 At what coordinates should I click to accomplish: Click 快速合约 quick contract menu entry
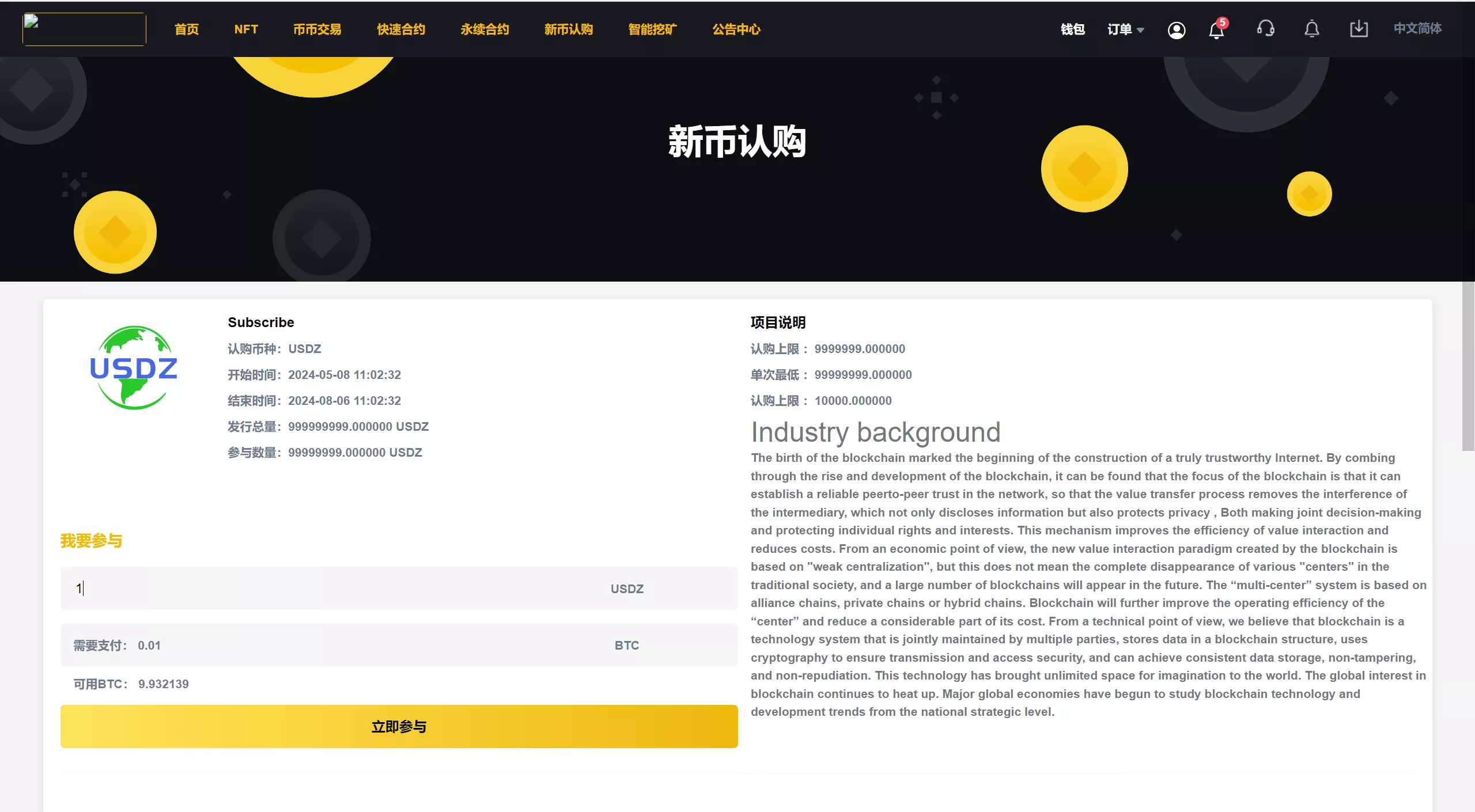(x=400, y=29)
